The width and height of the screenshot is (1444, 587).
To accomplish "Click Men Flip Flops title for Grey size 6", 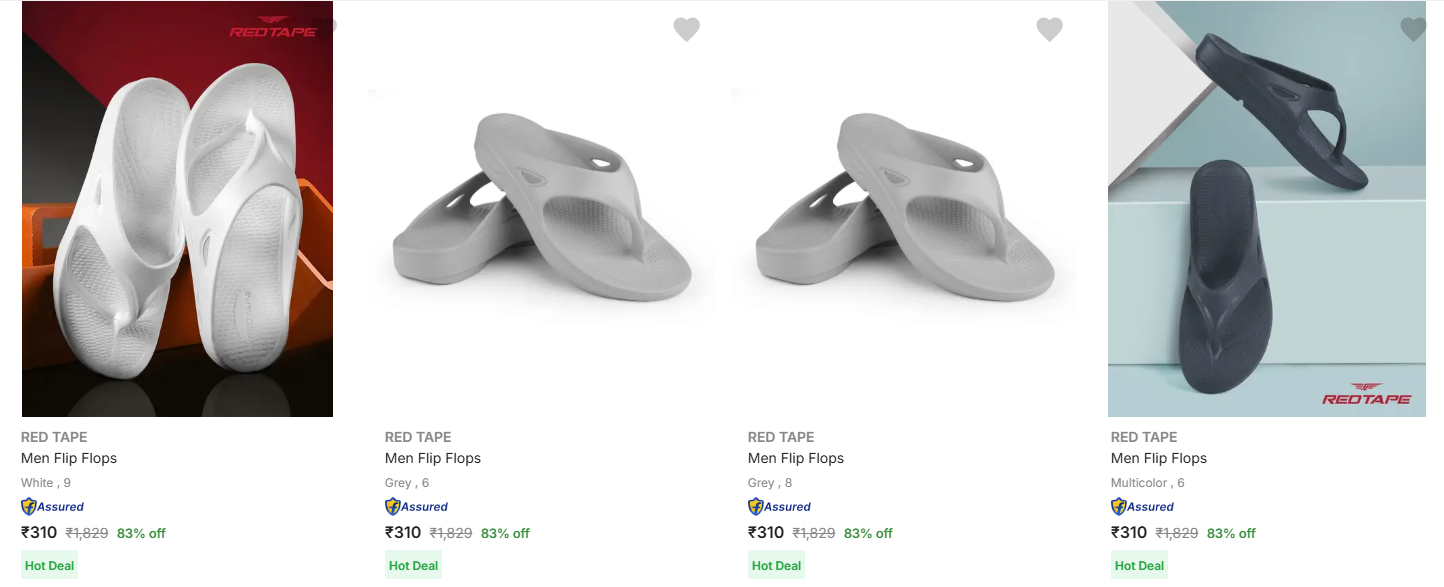I will point(433,458).
